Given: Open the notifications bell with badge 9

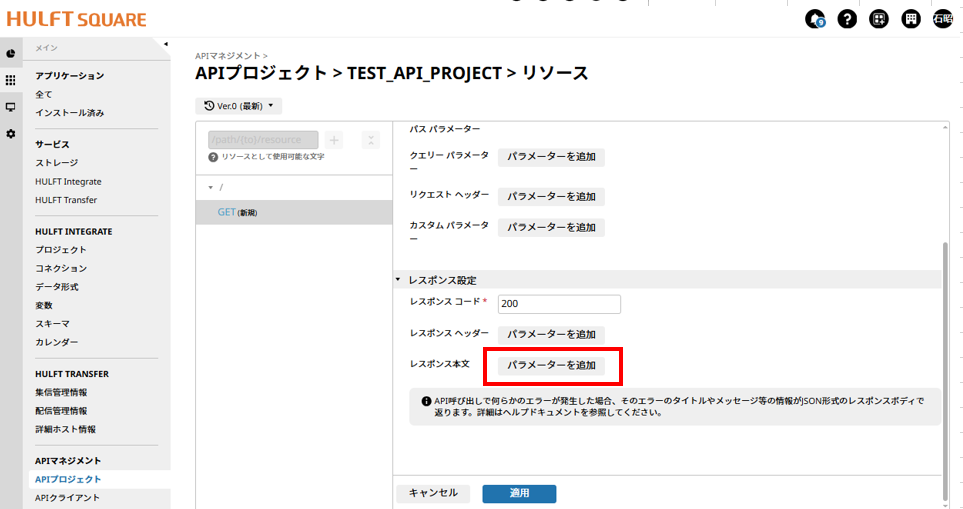Looking at the screenshot, I should tap(815, 19).
